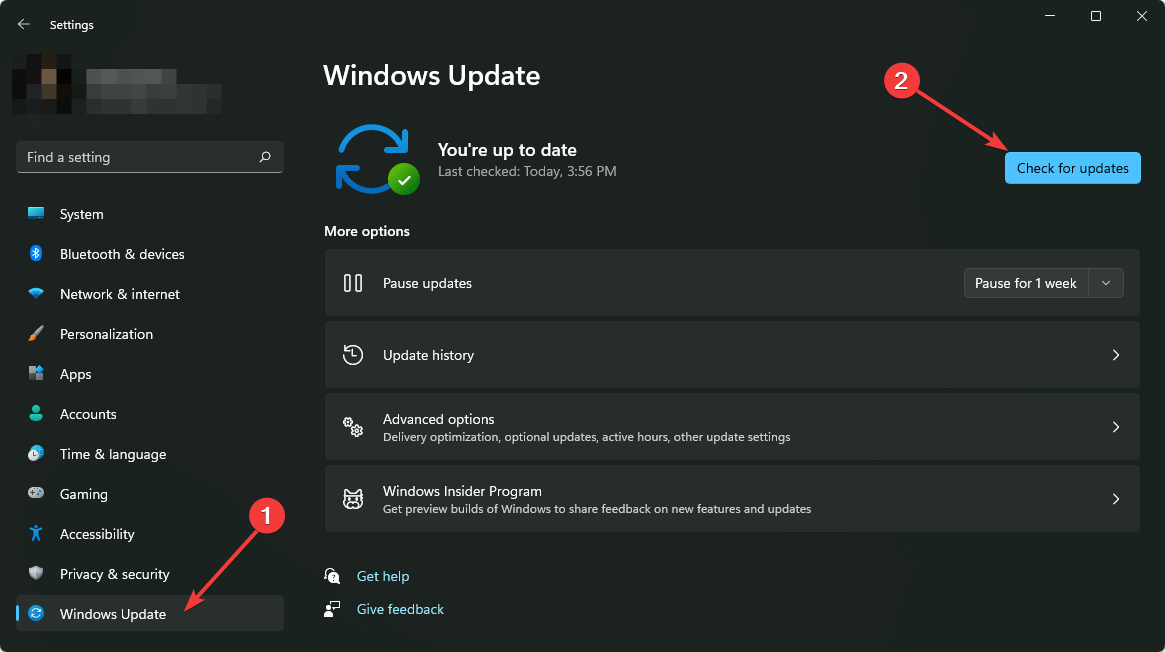Open the System settings icon
The width and height of the screenshot is (1165, 652).
coord(34,213)
